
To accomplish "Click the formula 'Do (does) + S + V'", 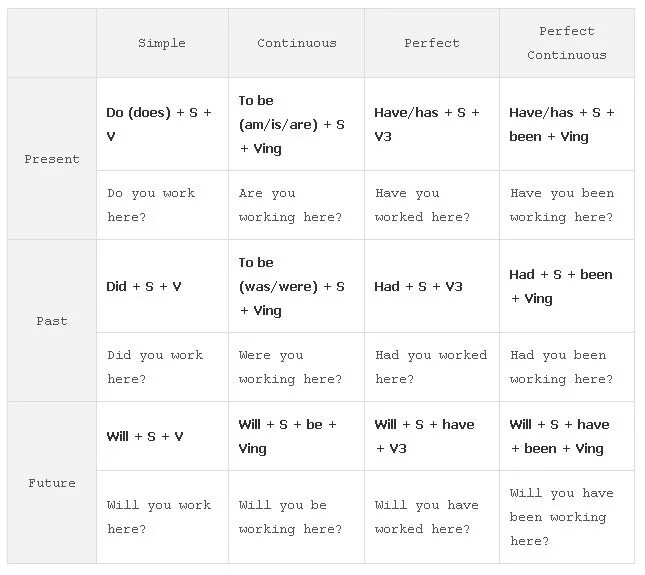I will point(160,124).
